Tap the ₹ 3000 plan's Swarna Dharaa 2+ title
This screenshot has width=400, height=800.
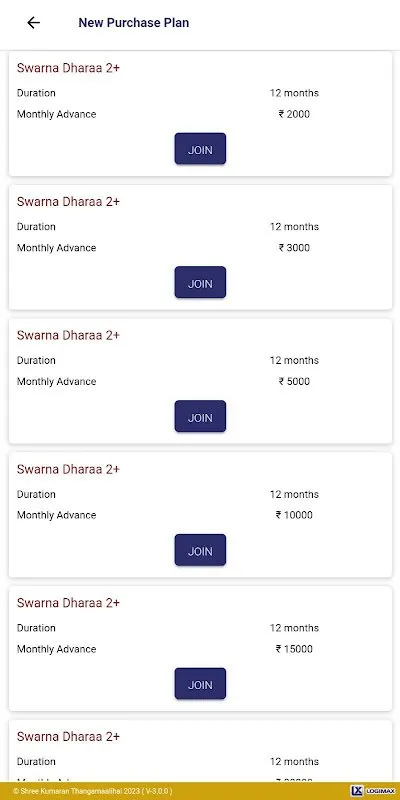(x=68, y=202)
